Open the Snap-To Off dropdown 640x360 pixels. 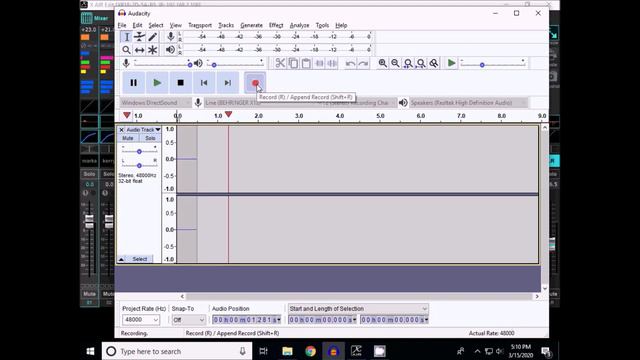point(189,320)
